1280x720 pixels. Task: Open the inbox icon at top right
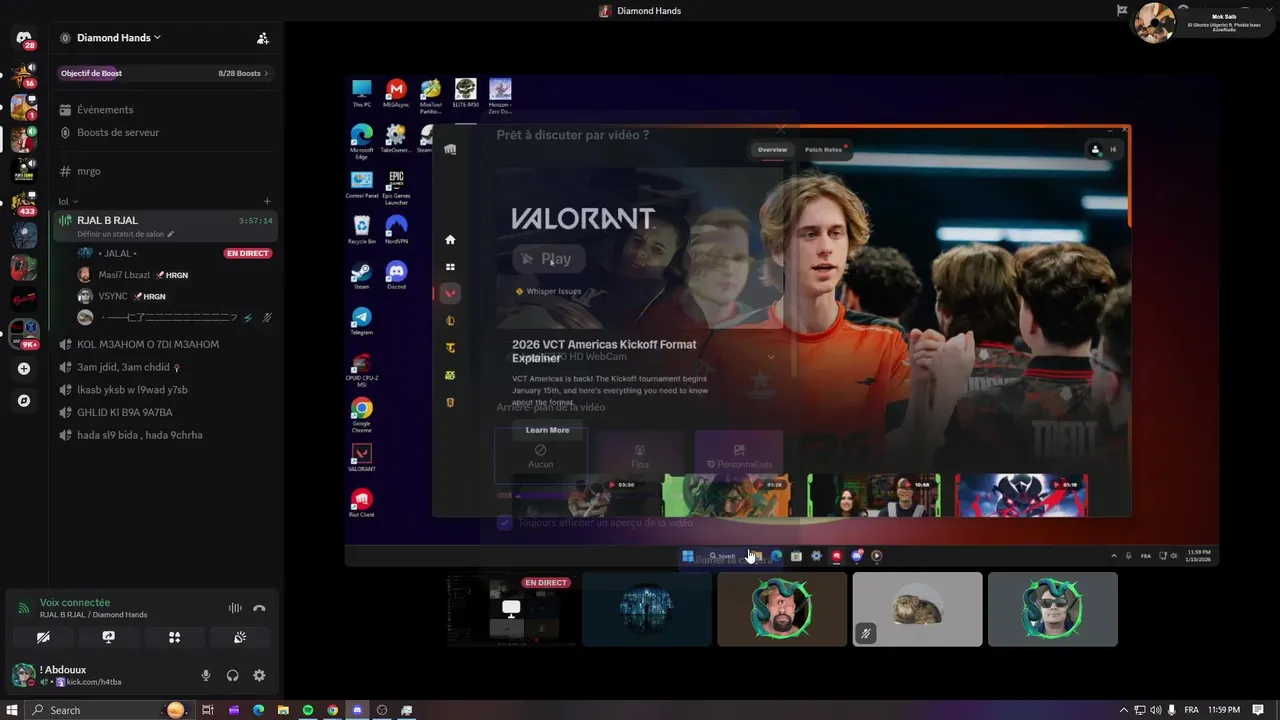[1122, 11]
